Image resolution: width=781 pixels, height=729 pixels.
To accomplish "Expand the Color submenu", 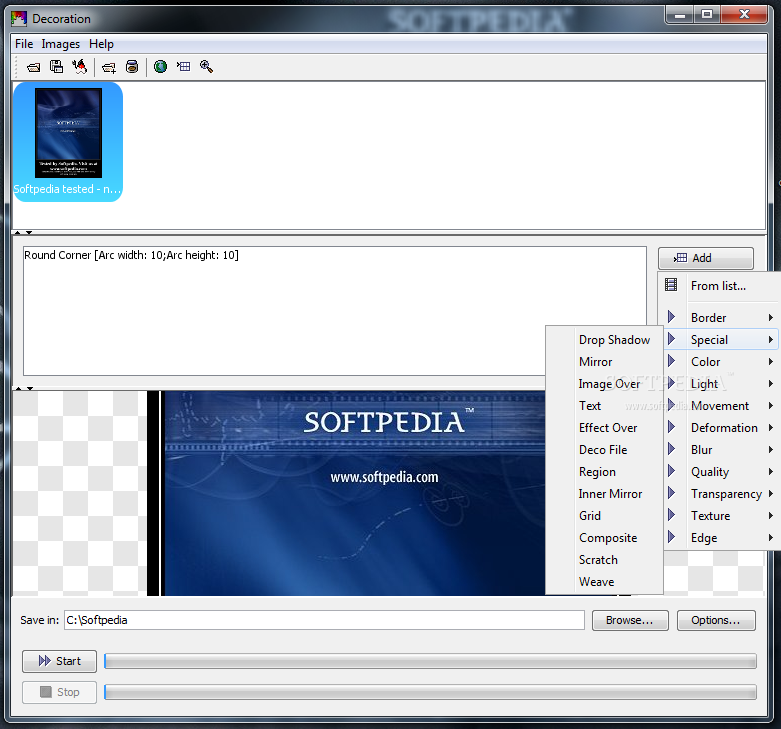I will (x=720, y=362).
